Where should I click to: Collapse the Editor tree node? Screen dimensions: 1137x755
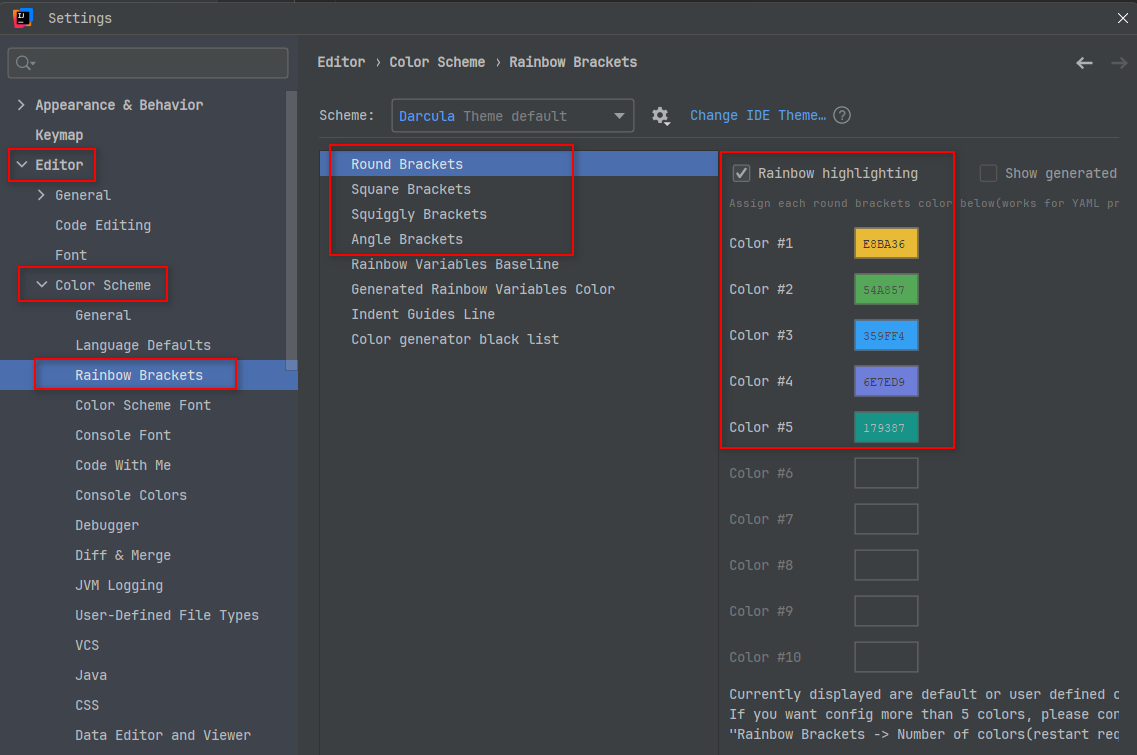[x=22, y=165]
